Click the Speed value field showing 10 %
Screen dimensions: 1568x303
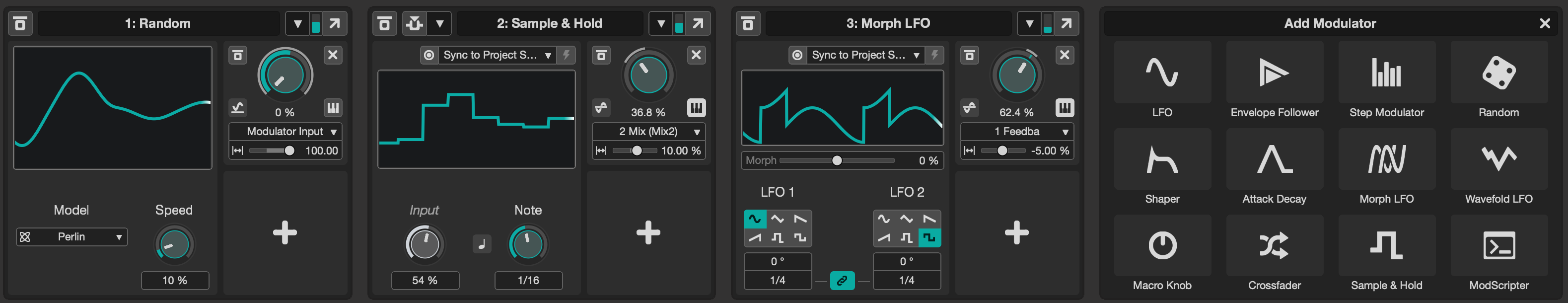(175, 281)
